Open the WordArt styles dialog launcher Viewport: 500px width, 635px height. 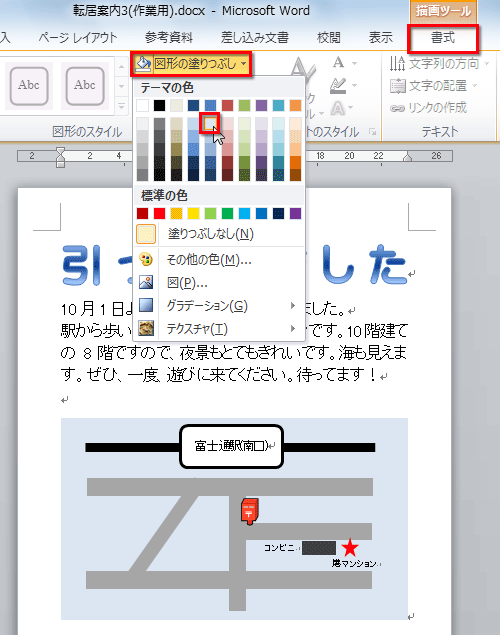[372, 132]
